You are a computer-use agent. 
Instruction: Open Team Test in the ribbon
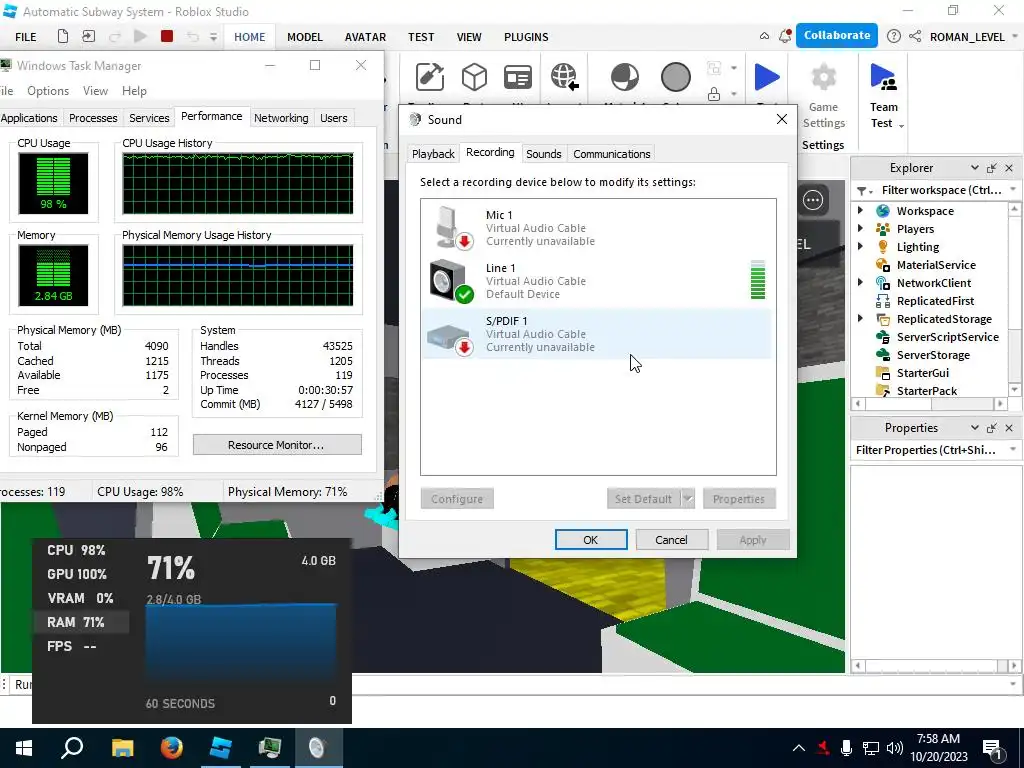pos(884,95)
